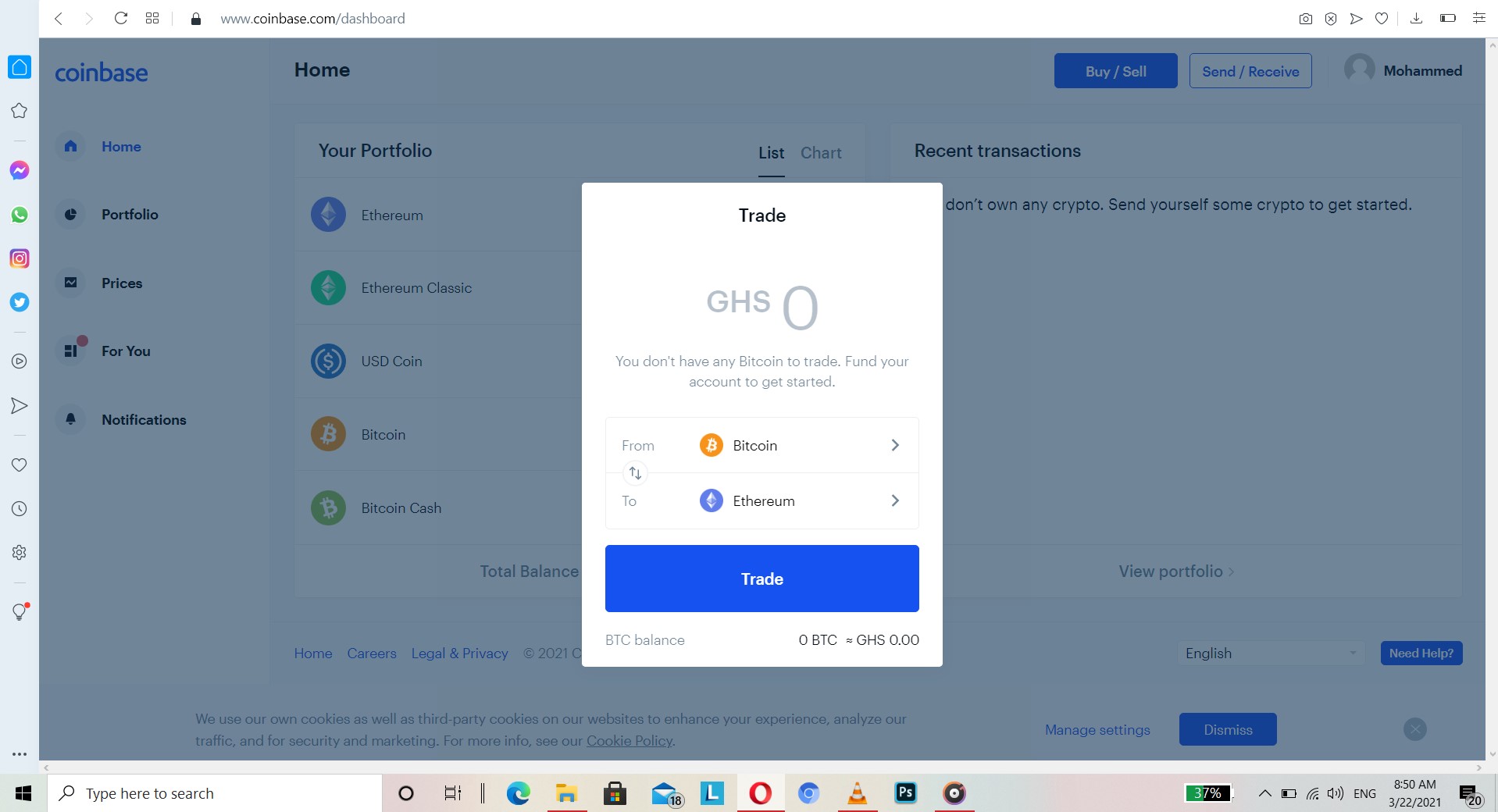1498x812 pixels.
Task: Open Manage settings for cookies
Action: pos(1097,730)
